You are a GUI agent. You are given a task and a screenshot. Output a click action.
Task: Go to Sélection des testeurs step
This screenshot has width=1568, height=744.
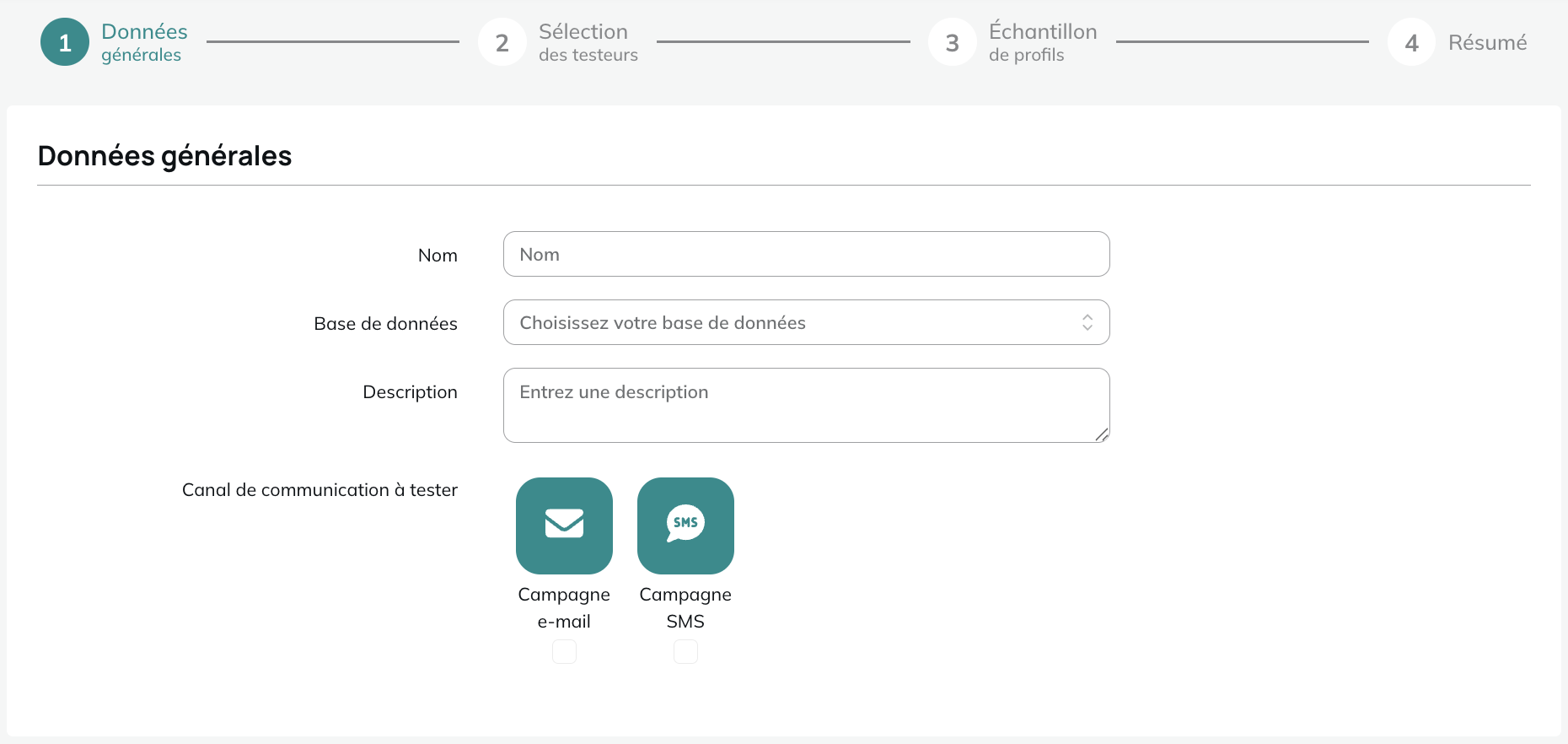(588, 42)
